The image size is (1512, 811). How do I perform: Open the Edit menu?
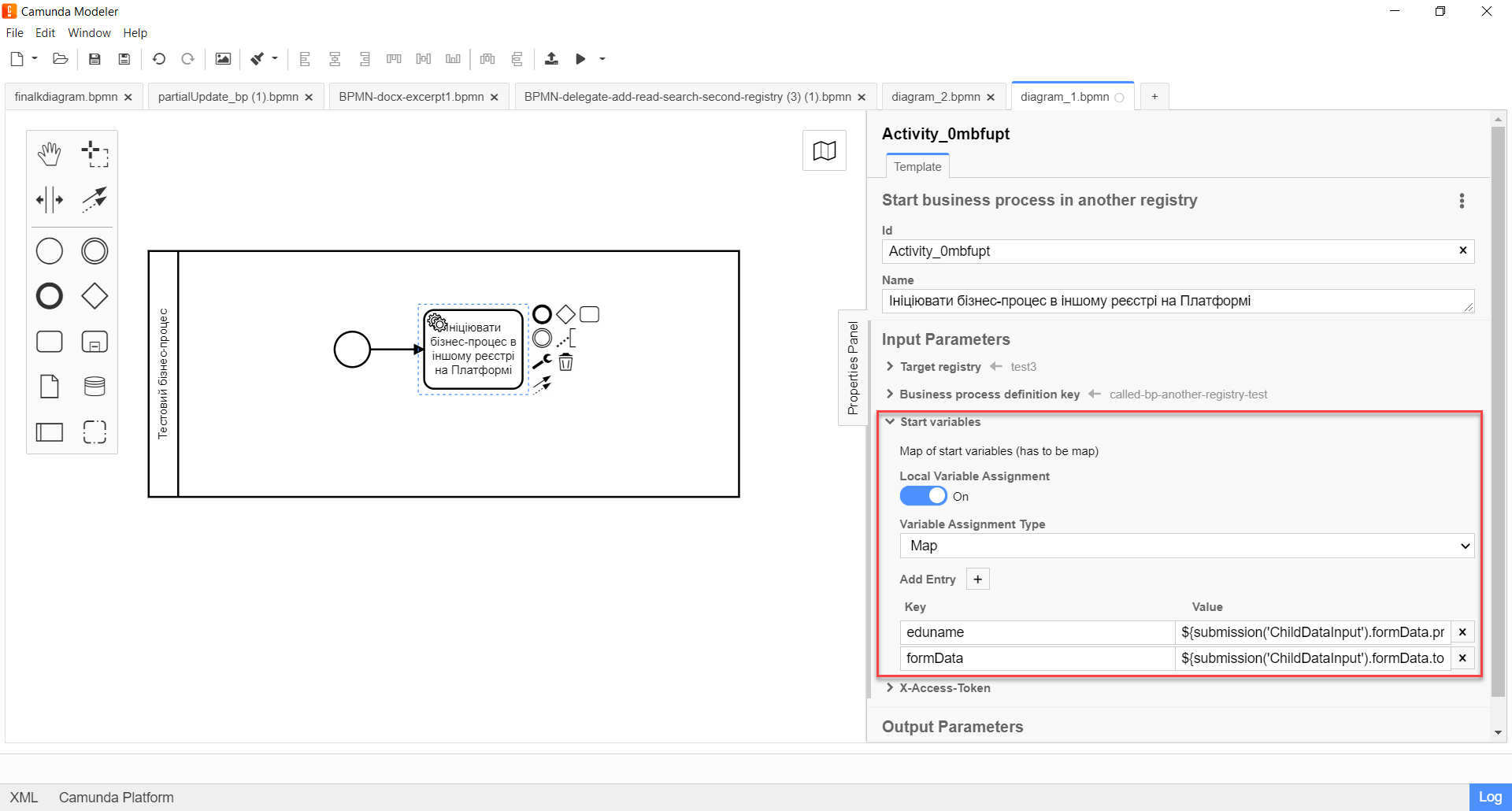45,33
